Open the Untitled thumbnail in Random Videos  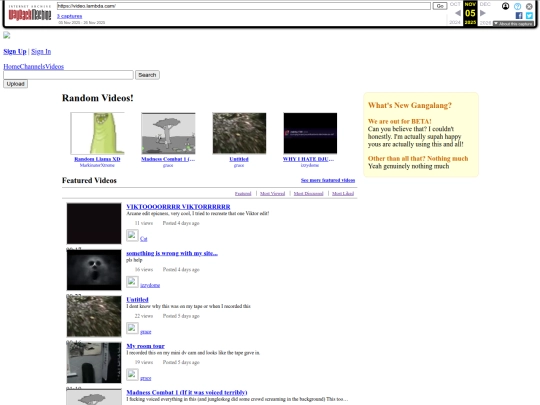click(239, 133)
